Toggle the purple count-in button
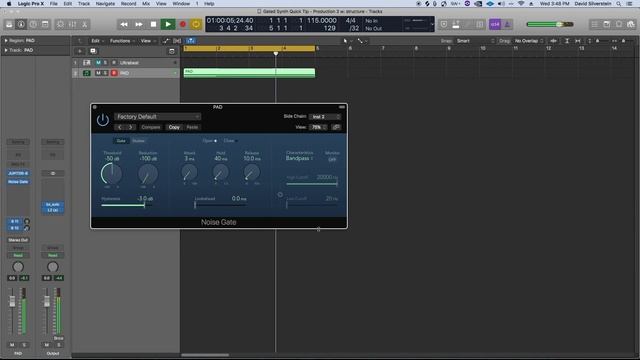 point(495,24)
